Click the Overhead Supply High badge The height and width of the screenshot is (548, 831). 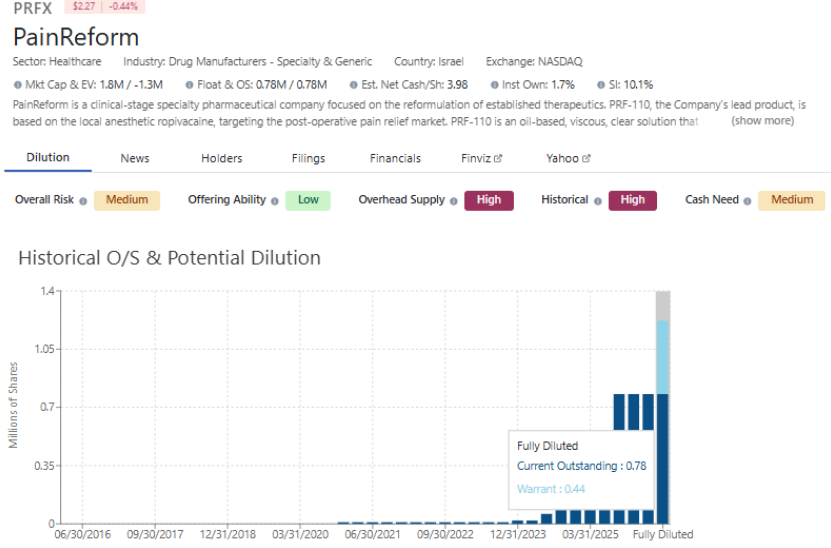(x=489, y=200)
